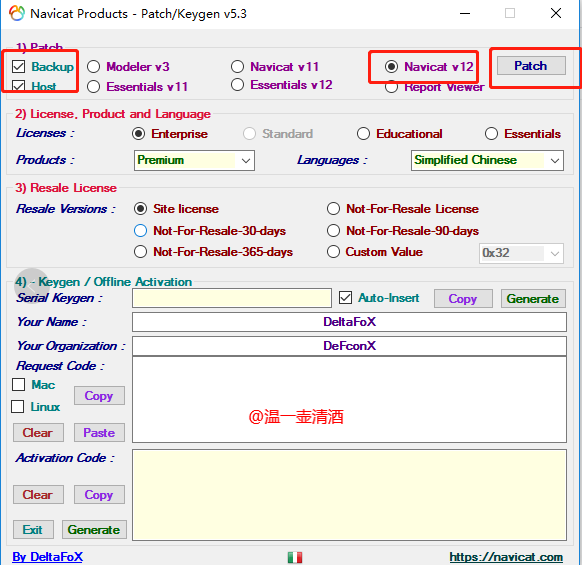Clear the Request Code

38,432
